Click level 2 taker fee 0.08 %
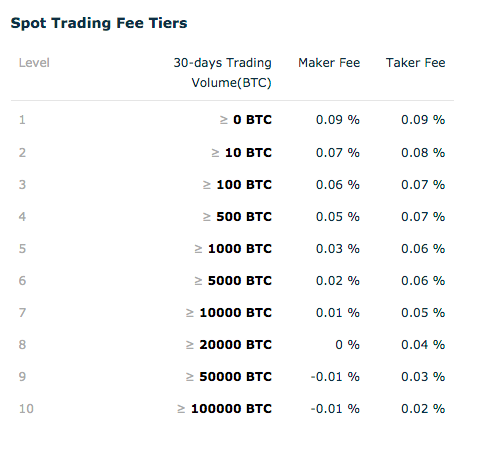 click(x=423, y=153)
